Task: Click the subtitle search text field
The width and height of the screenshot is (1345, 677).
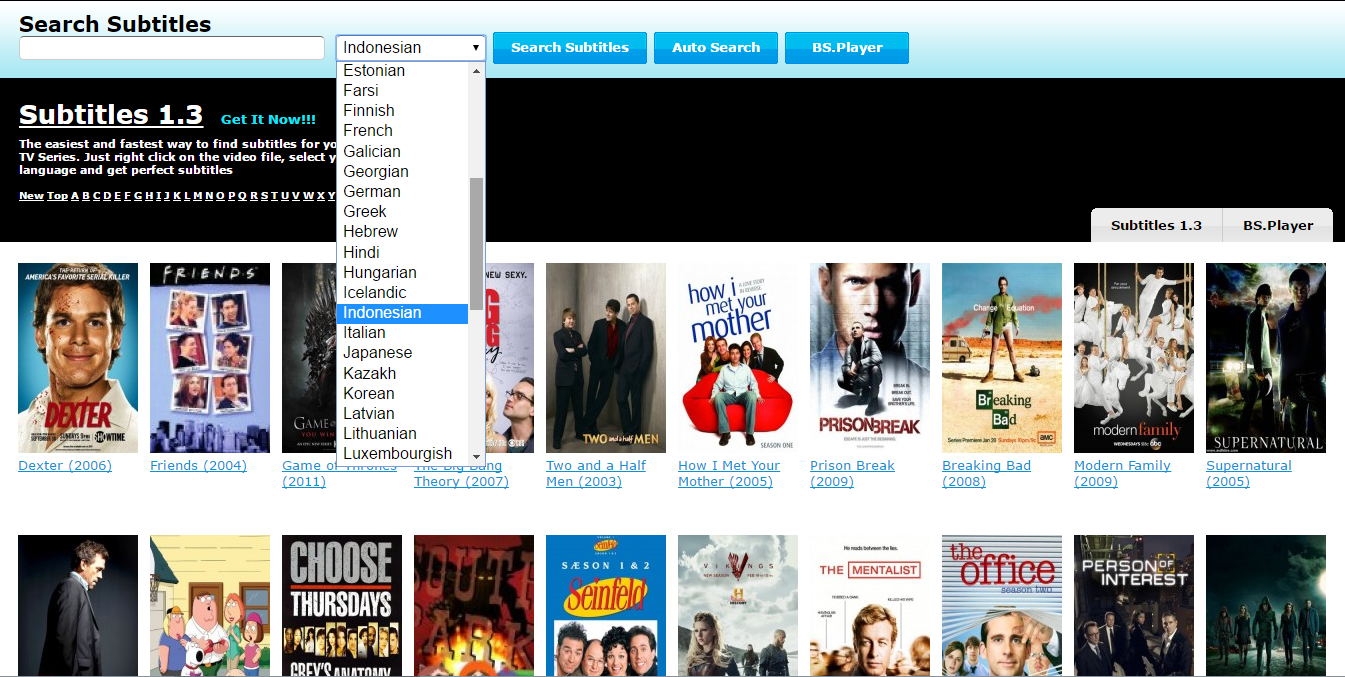Action: [172, 48]
